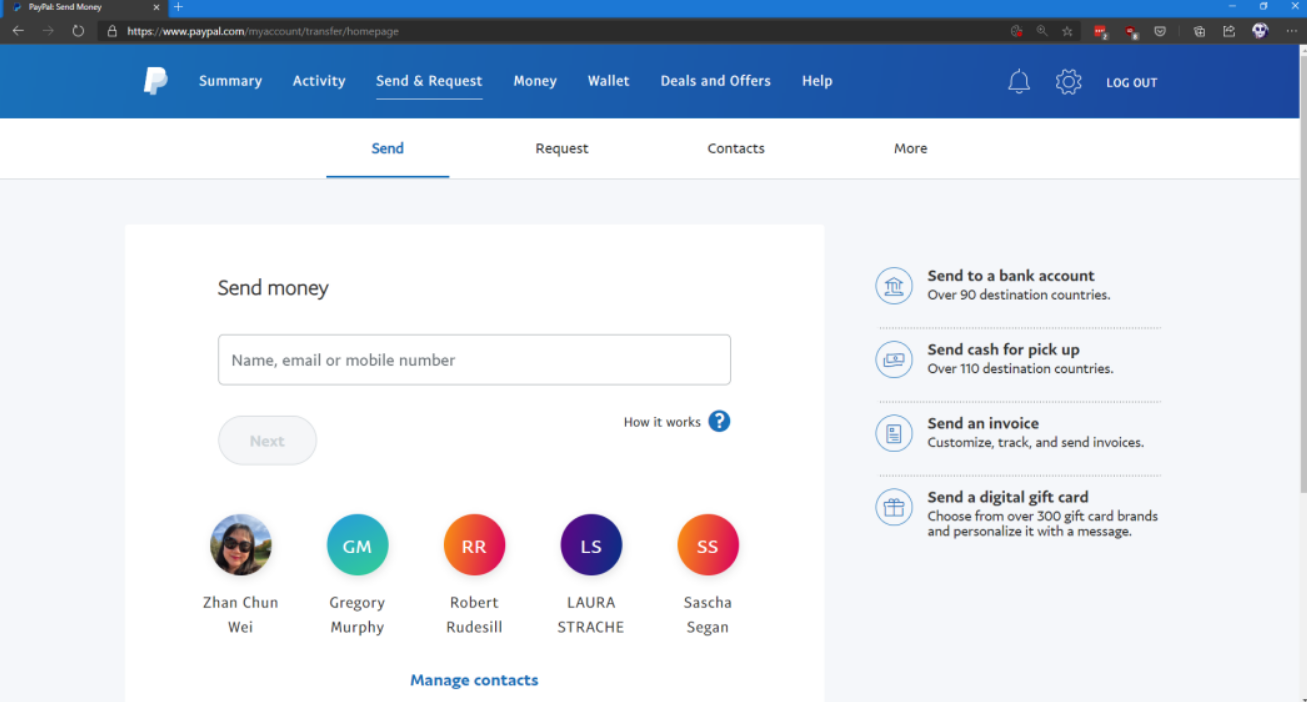Open the Help menu item
Viewport: 1307px width, 702px height.
point(817,81)
